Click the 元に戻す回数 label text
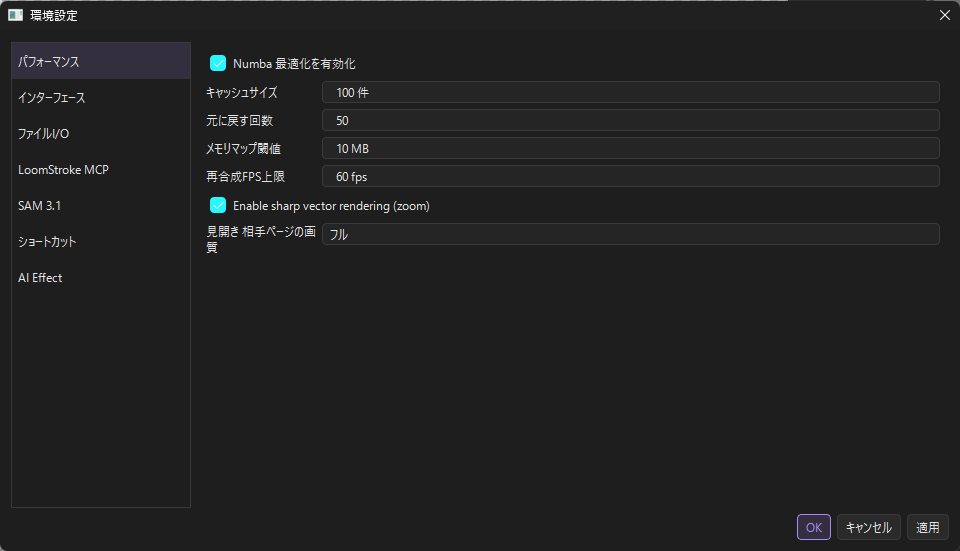This screenshot has width=960, height=551. [x=239, y=121]
